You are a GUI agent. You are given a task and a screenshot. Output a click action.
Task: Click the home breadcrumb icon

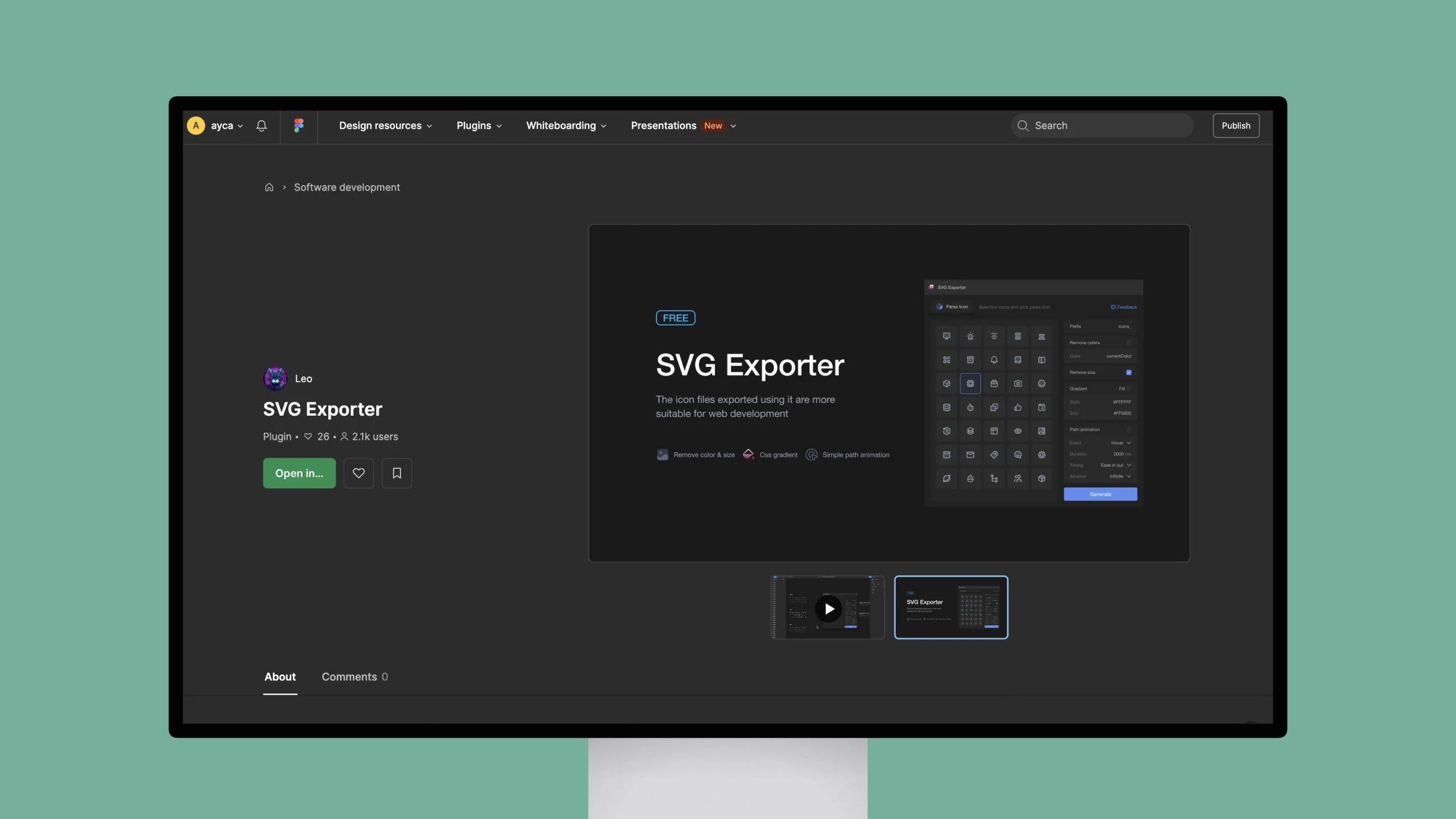tap(269, 187)
